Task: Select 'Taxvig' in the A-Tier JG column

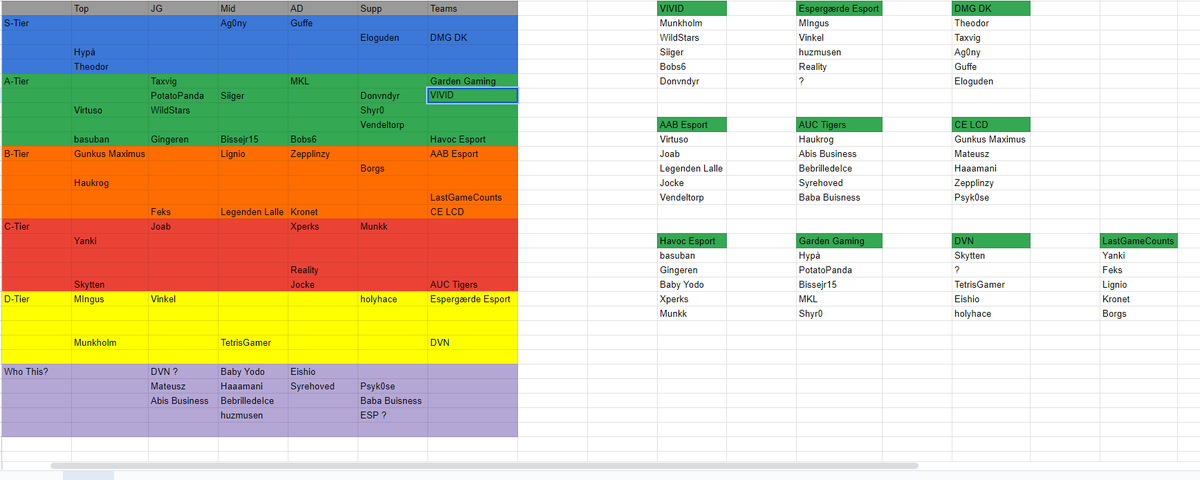Action: click(182, 81)
